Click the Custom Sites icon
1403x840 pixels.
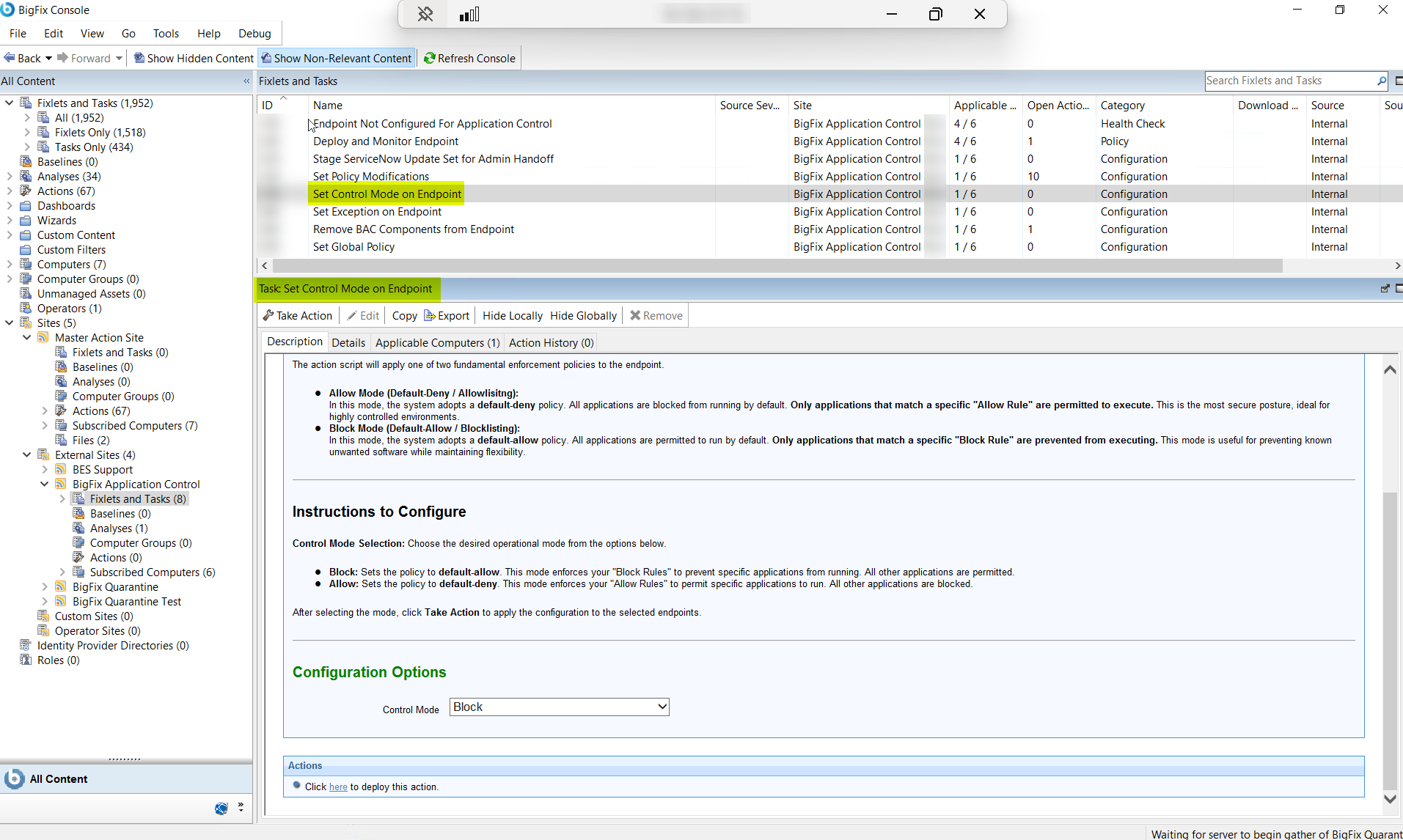click(43, 616)
